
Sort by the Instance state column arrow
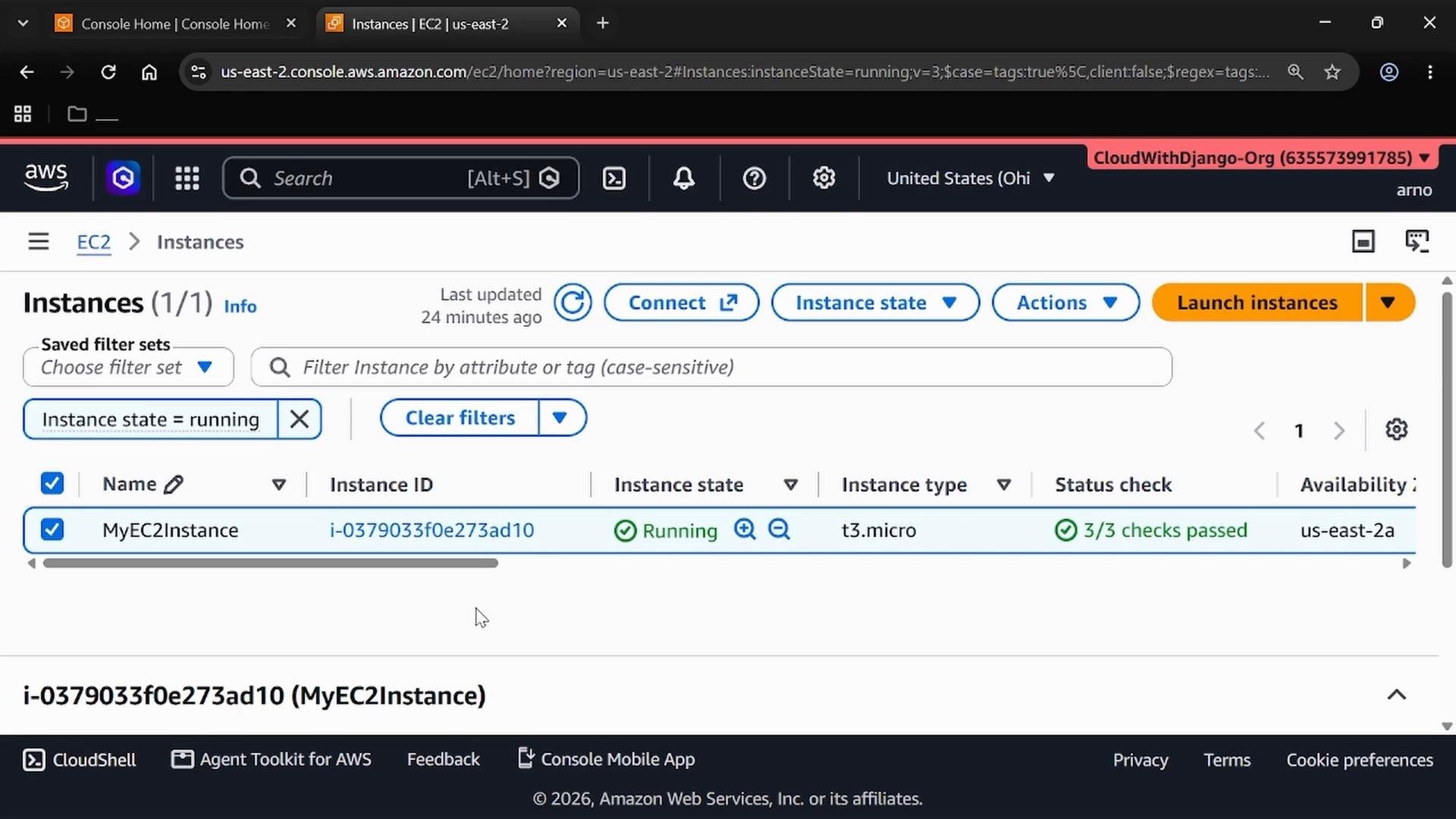790,485
